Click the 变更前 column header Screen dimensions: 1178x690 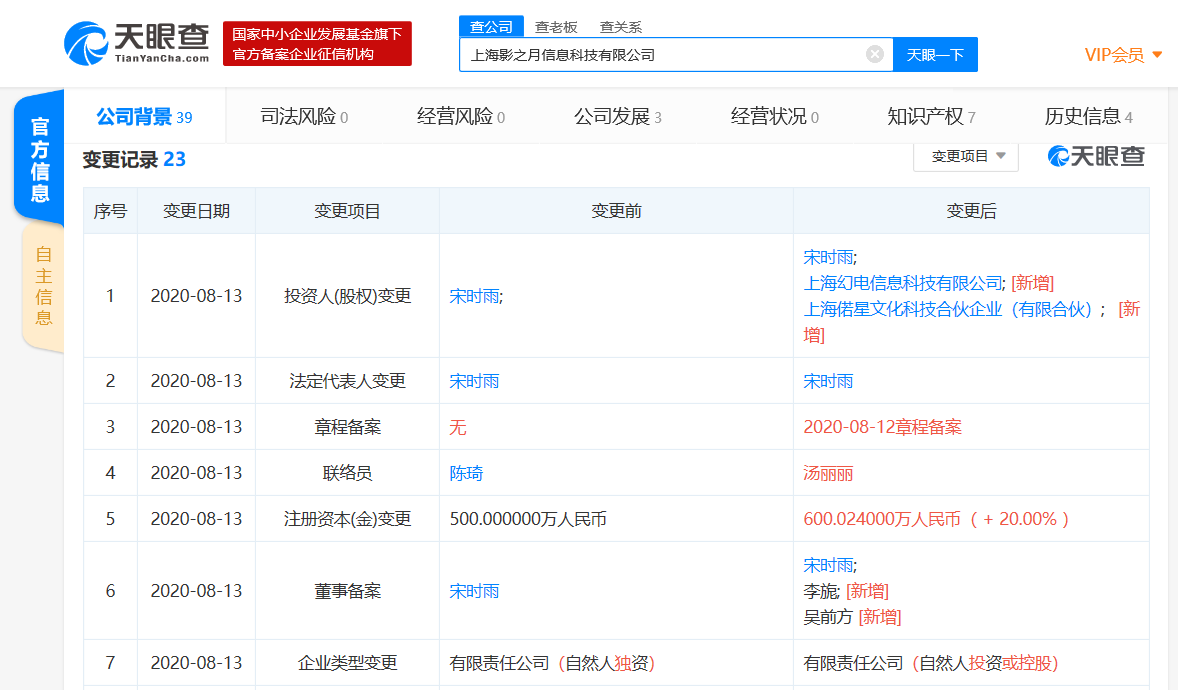616,211
